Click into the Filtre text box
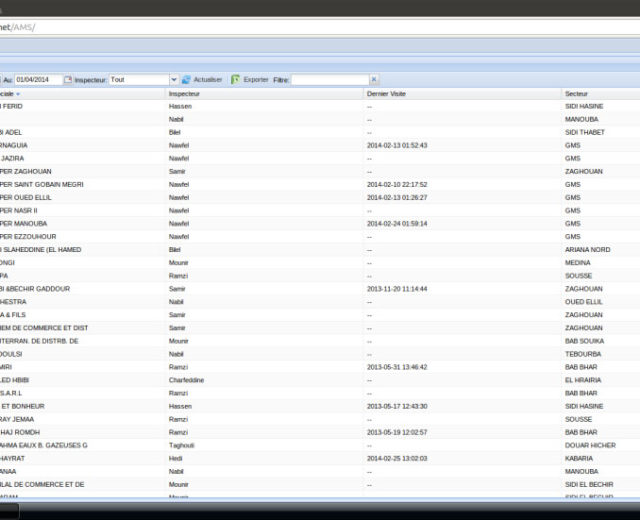This screenshot has width=640, height=520. coord(330,80)
